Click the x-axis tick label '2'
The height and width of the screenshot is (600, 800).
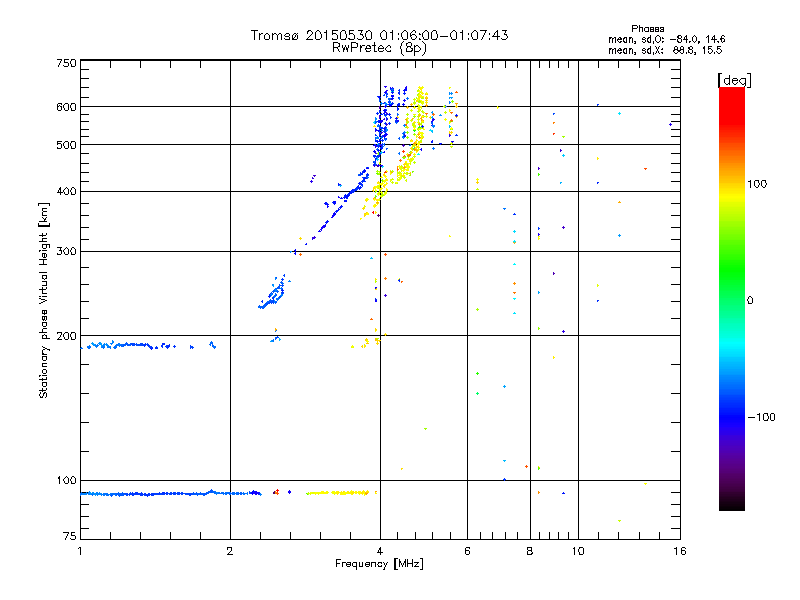230,551
